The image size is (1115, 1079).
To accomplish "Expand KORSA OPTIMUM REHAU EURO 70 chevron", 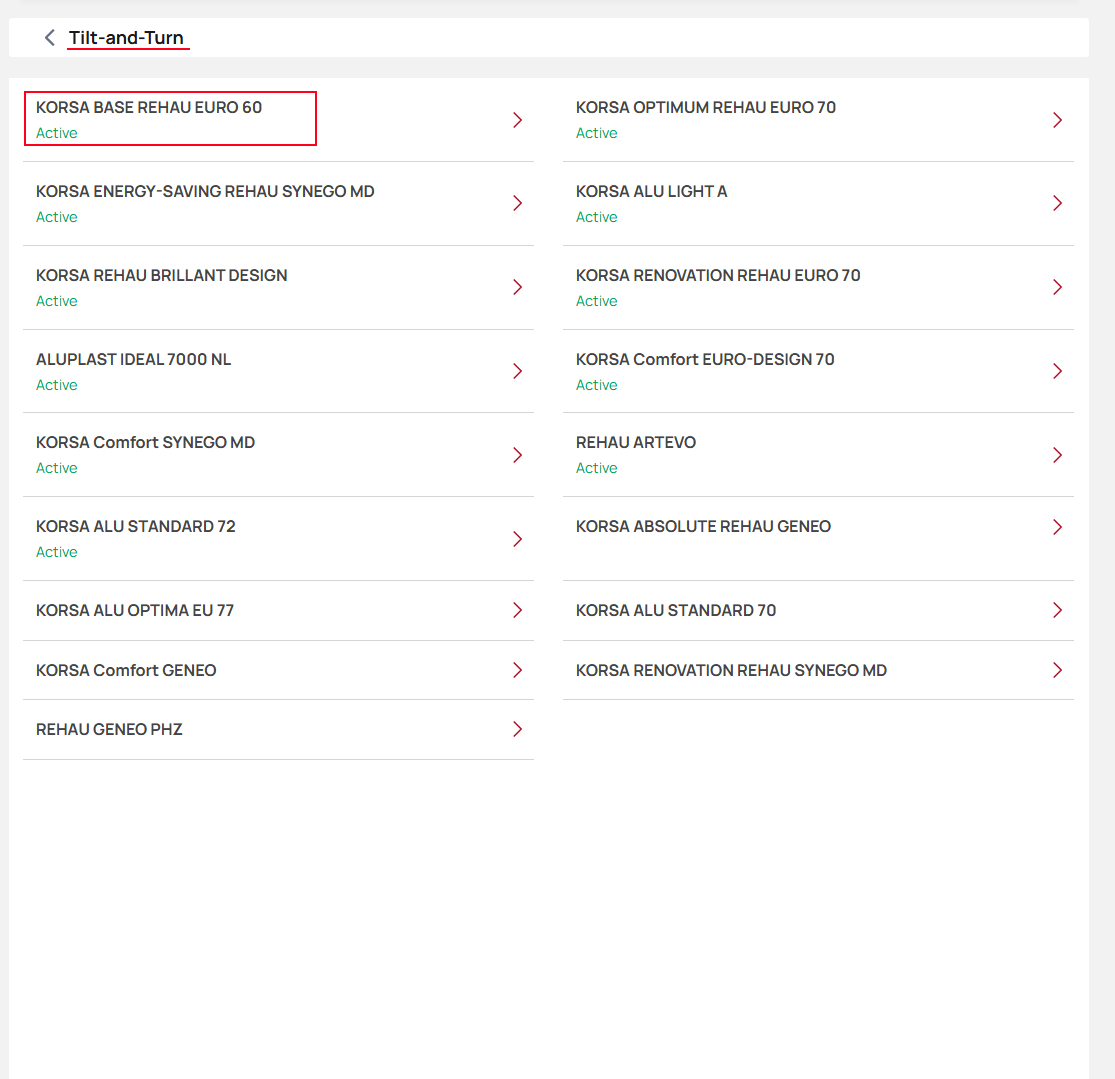I will (1057, 120).
